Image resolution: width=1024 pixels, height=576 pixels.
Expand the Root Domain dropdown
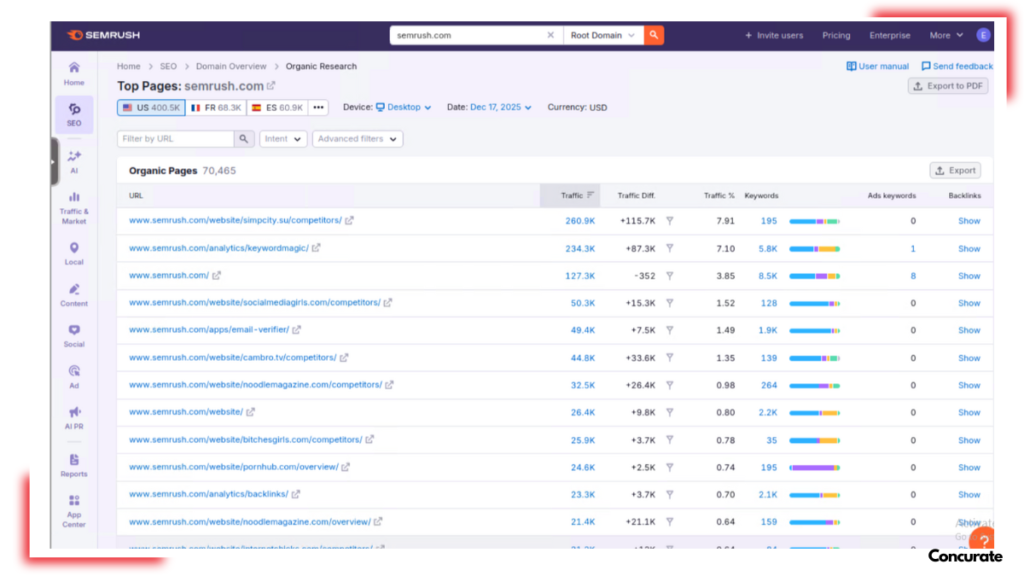(x=602, y=35)
